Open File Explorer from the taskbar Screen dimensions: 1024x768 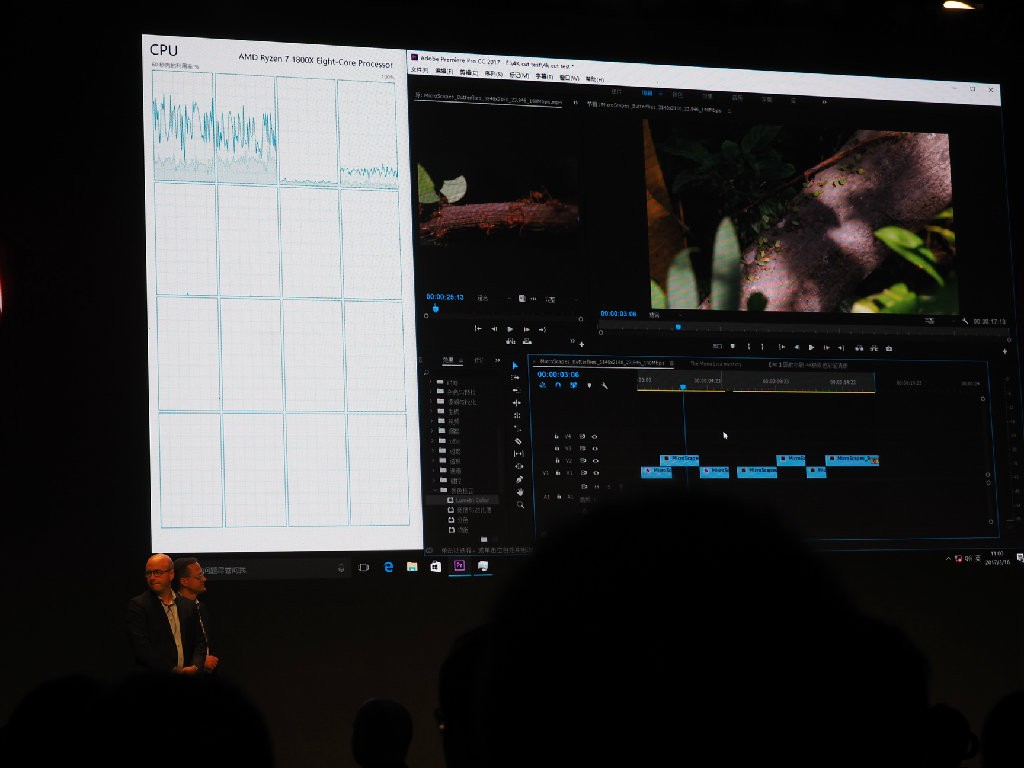pyautogui.click(x=412, y=567)
